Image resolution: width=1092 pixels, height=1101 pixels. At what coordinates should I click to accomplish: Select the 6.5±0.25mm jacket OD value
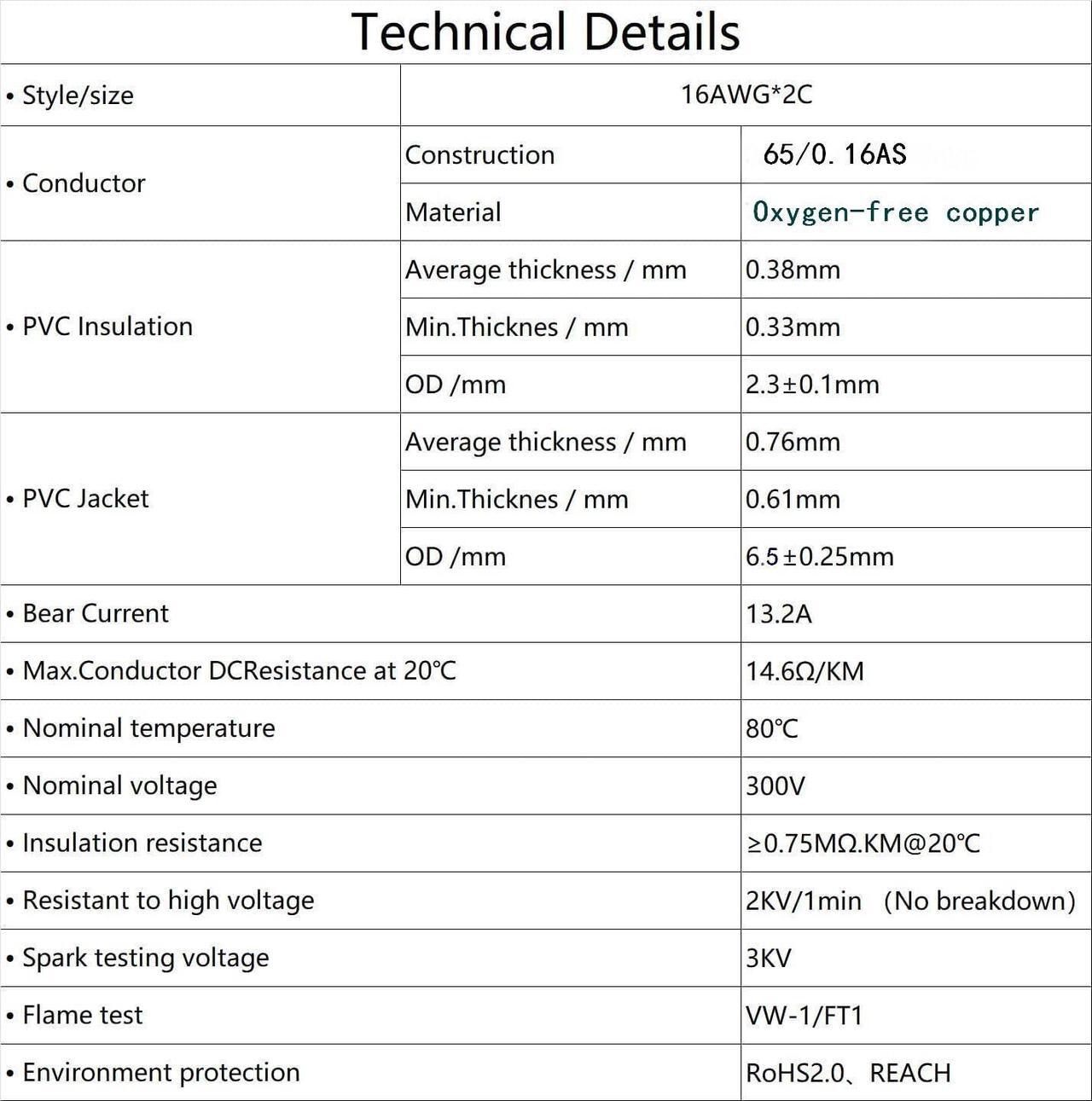(820, 557)
